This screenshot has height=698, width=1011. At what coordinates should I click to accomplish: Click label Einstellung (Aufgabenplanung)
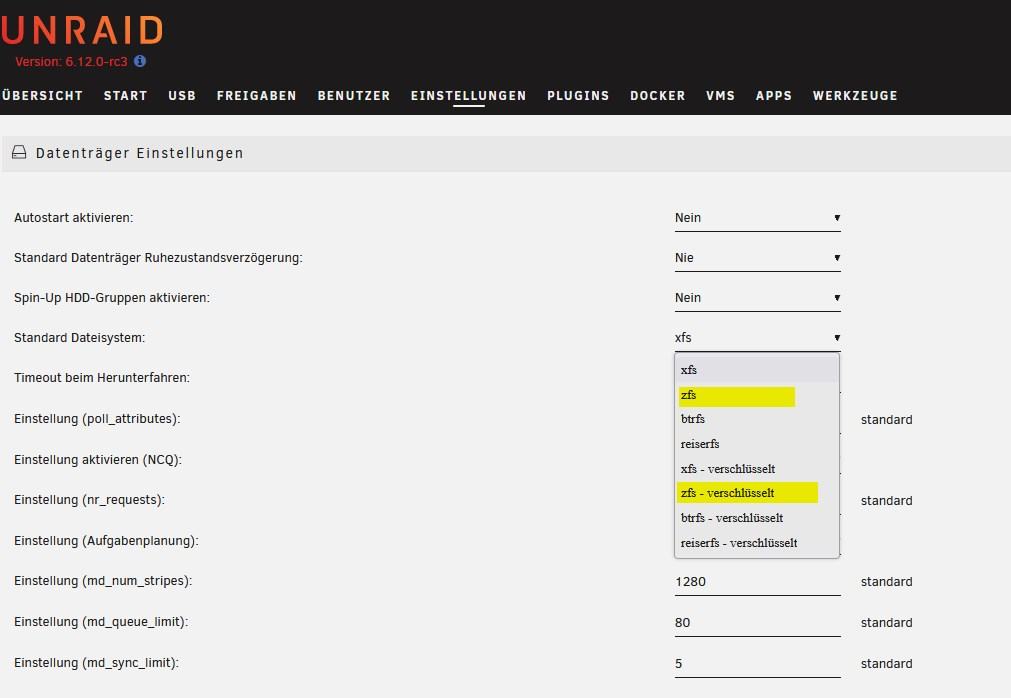pos(106,541)
